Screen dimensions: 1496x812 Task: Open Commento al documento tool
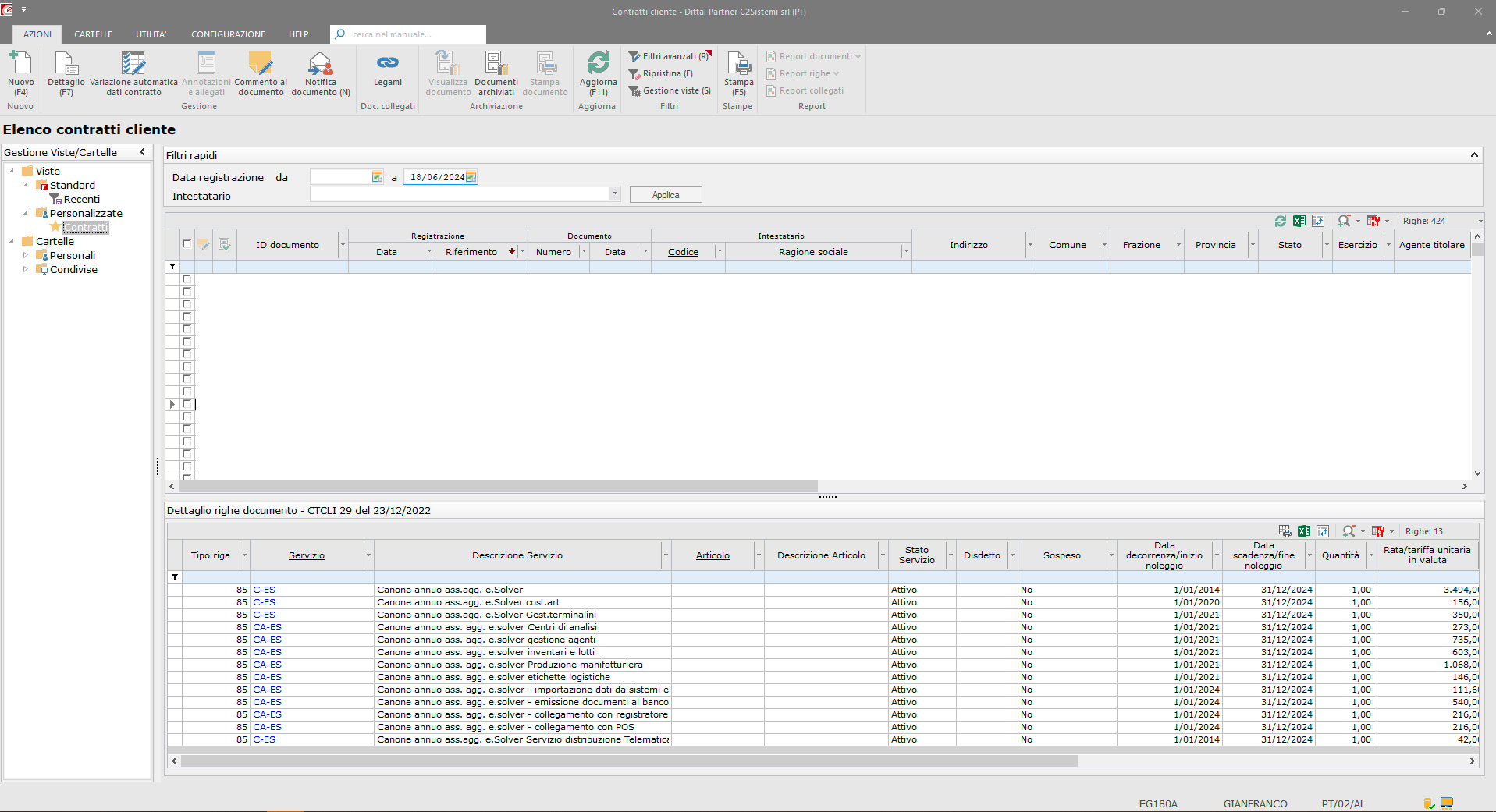[x=261, y=64]
